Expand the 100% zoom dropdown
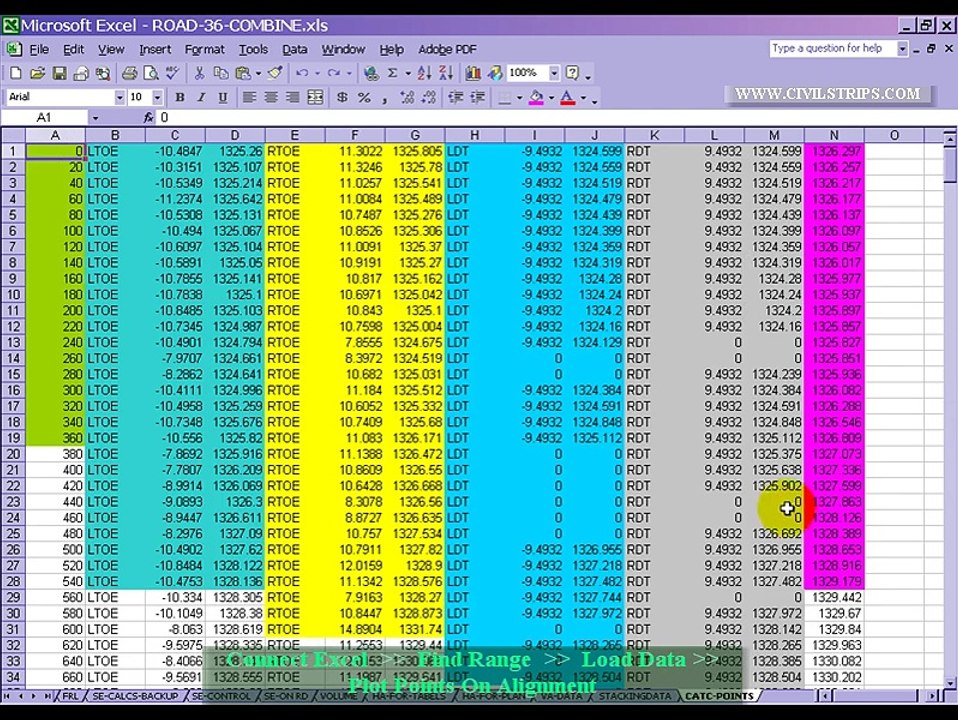 (554, 73)
